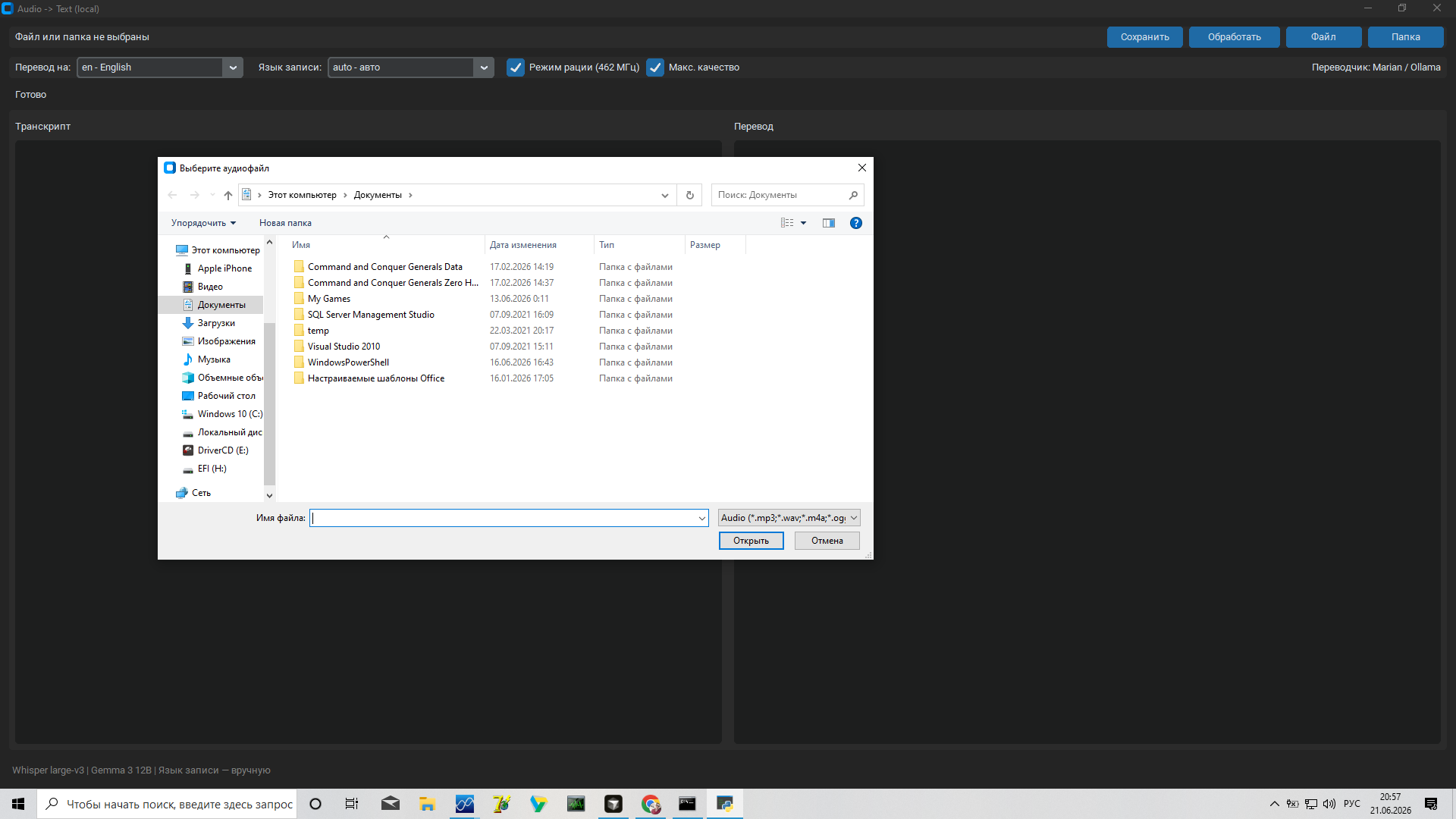The width and height of the screenshot is (1456, 819).
Task: Expand the Audio file type filter dropdown
Action: point(789,518)
